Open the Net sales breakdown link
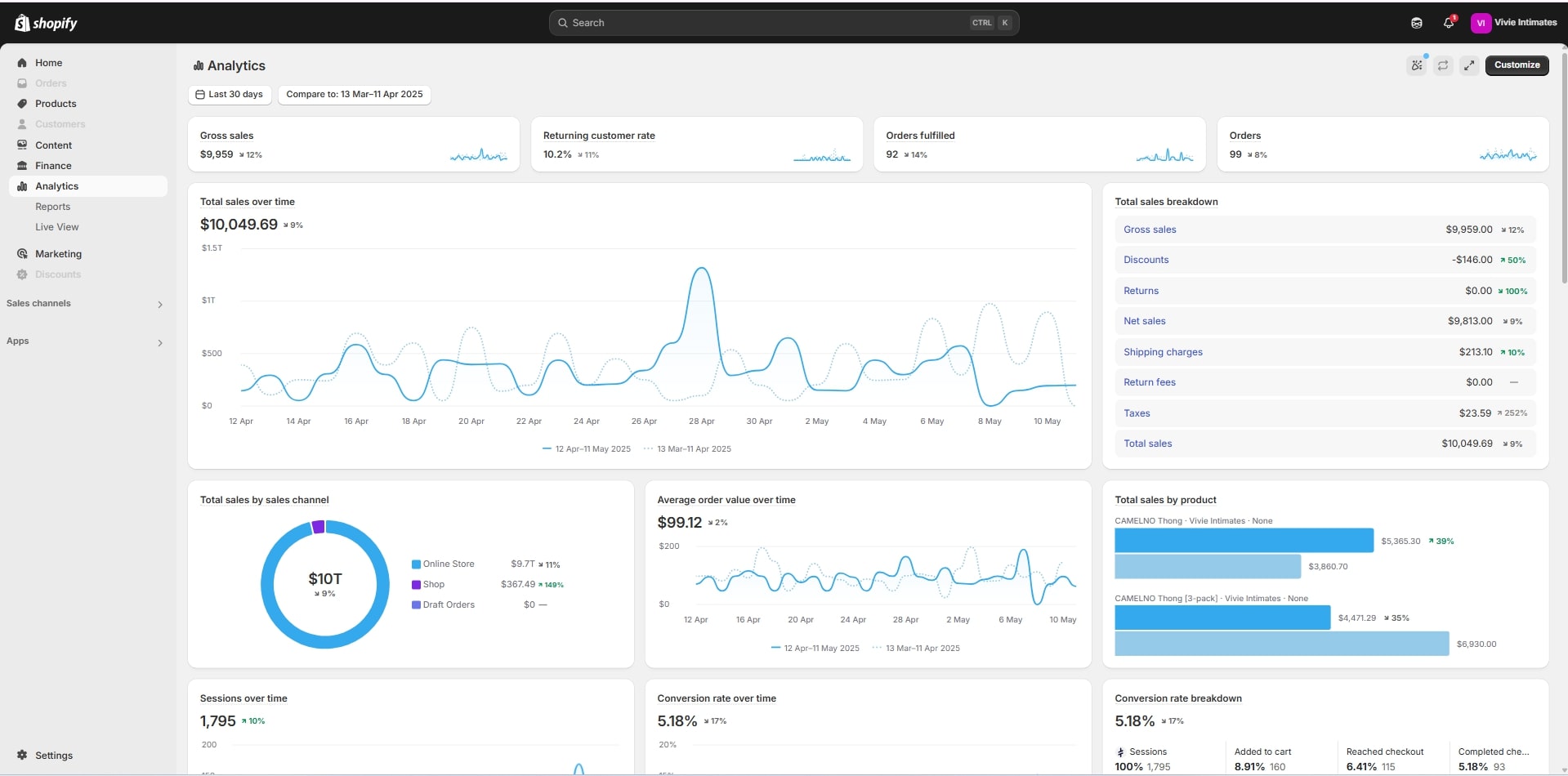1568x776 pixels. [1144, 321]
